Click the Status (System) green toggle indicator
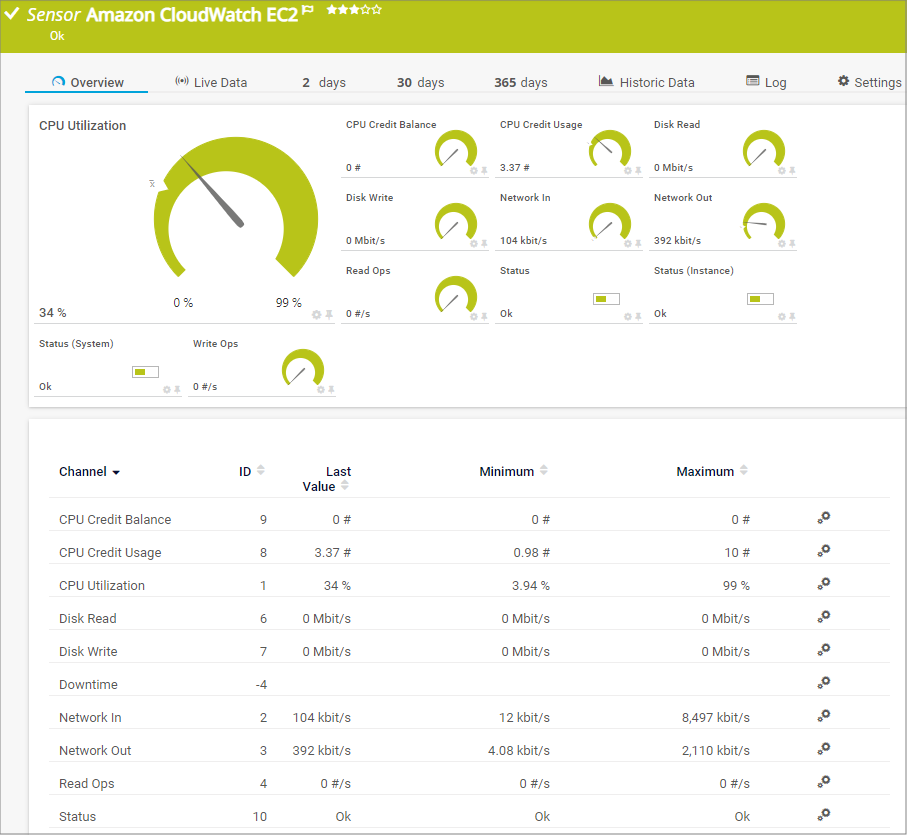Viewport: 907px width, 835px height. point(145,371)
